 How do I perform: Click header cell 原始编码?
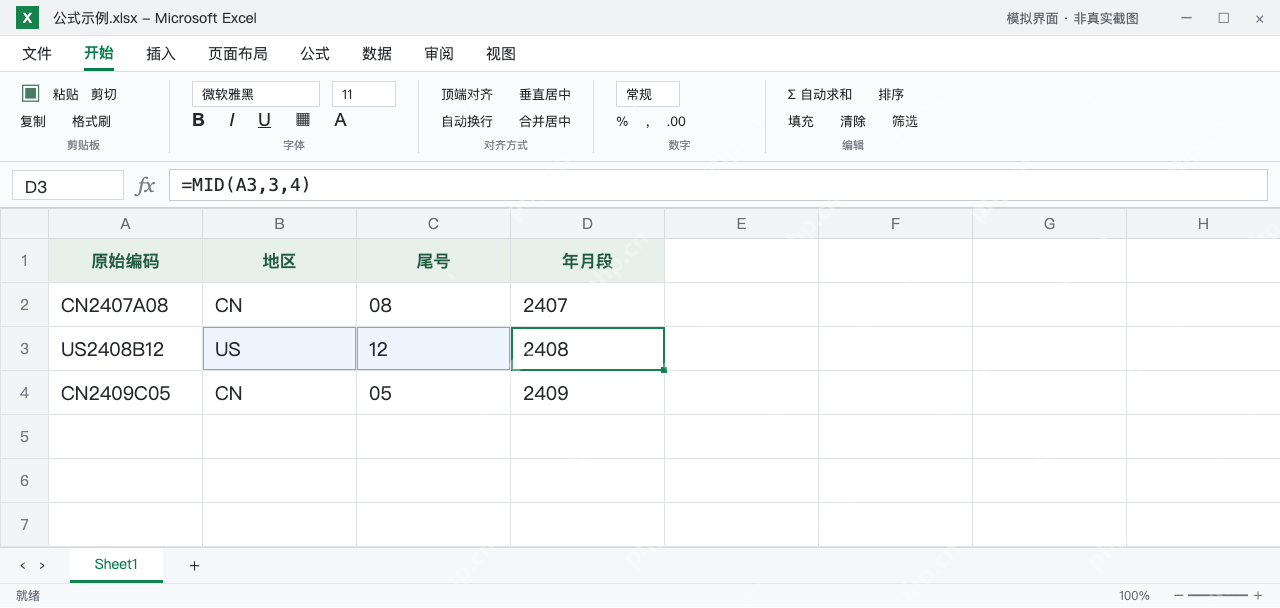(x=125, y=261)
